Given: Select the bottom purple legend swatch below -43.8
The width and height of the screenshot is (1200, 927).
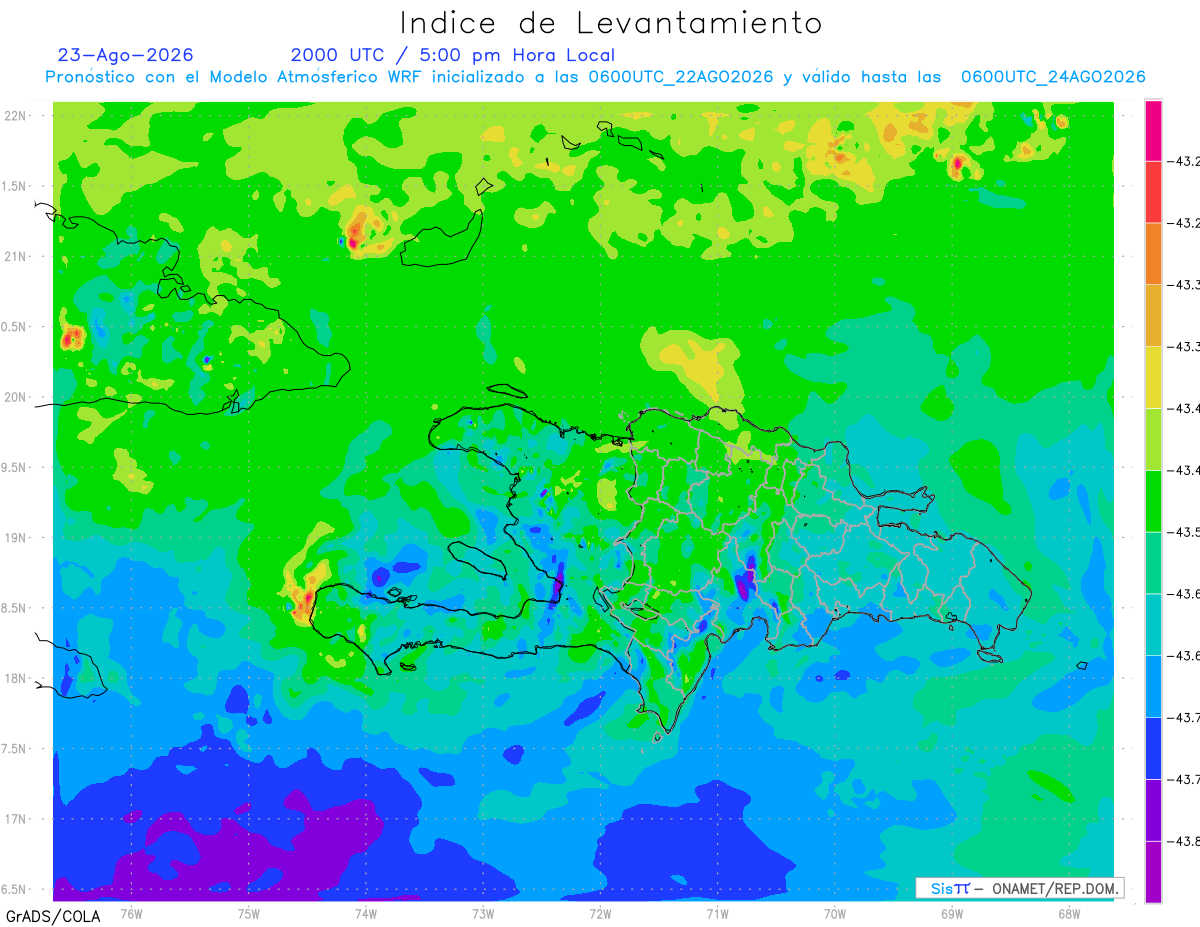Looking at the screenshot, I should click(1153, 871).
